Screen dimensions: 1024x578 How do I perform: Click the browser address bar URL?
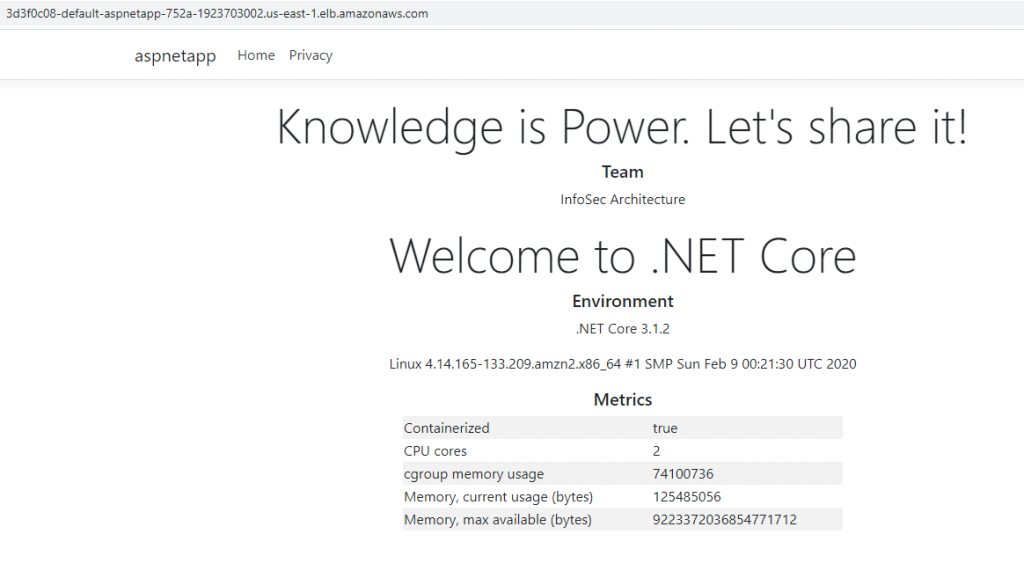tap(217, 14)
